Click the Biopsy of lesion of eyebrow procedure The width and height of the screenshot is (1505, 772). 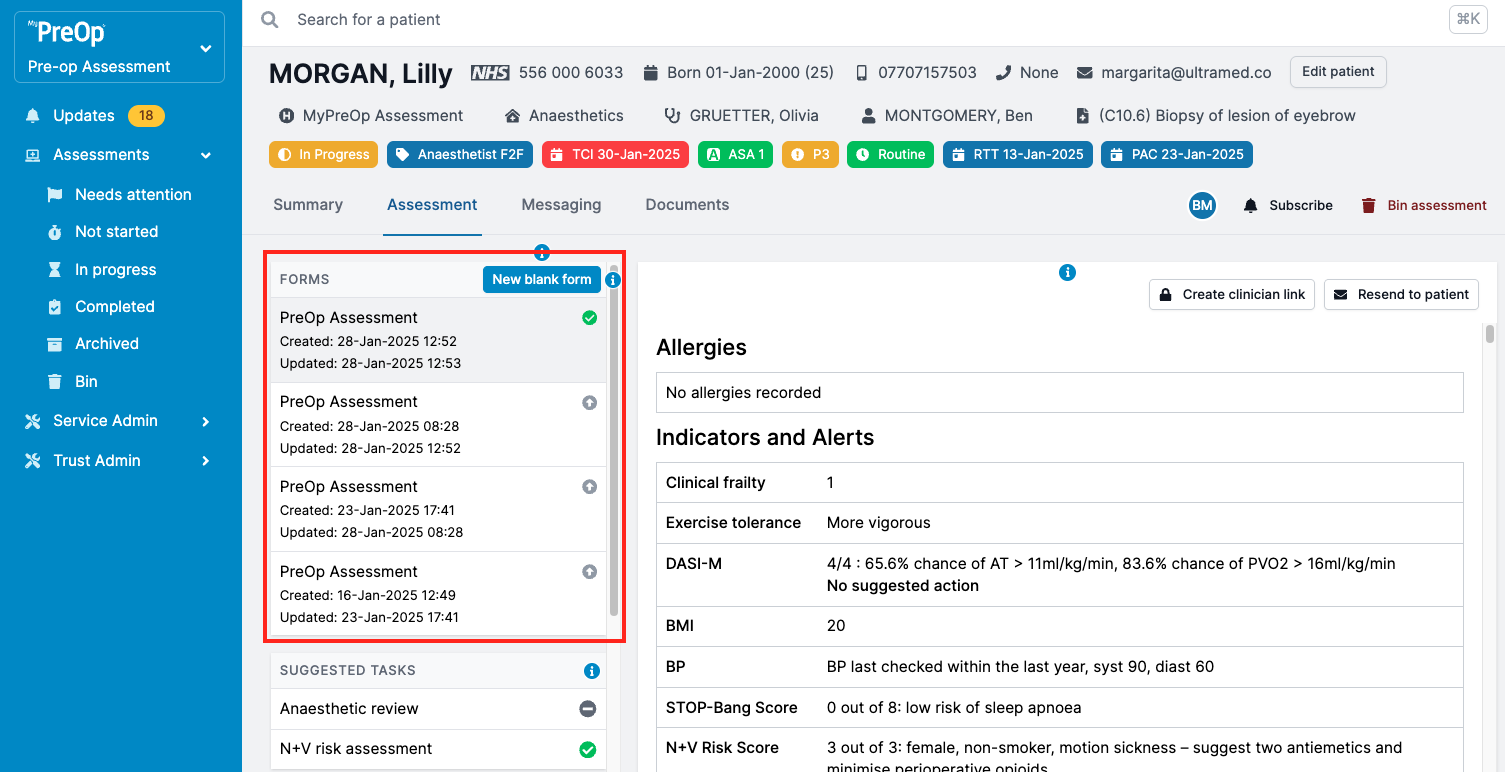[1227, 116]
